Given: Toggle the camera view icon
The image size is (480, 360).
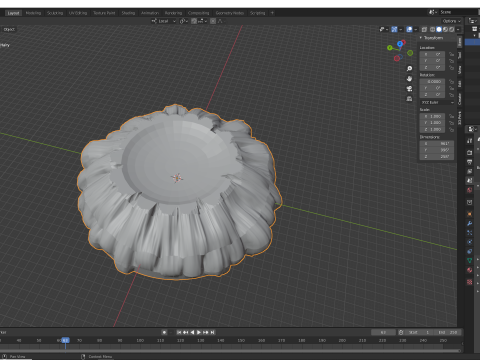Looking at the screenshot, I should pyautogui.click(x=409, y=89).
